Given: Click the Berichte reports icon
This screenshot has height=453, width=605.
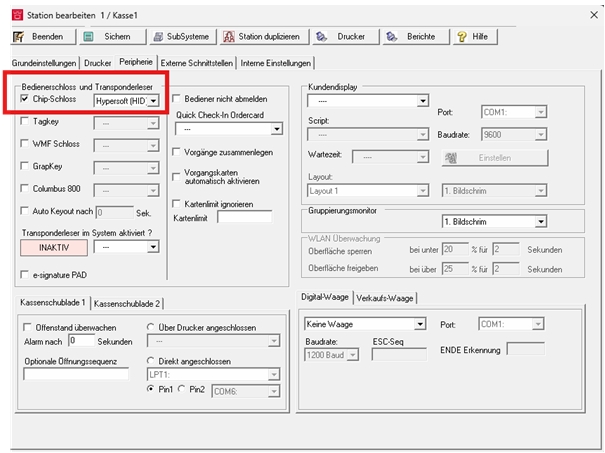Looking at the screenshot, I should click(390, 37).
